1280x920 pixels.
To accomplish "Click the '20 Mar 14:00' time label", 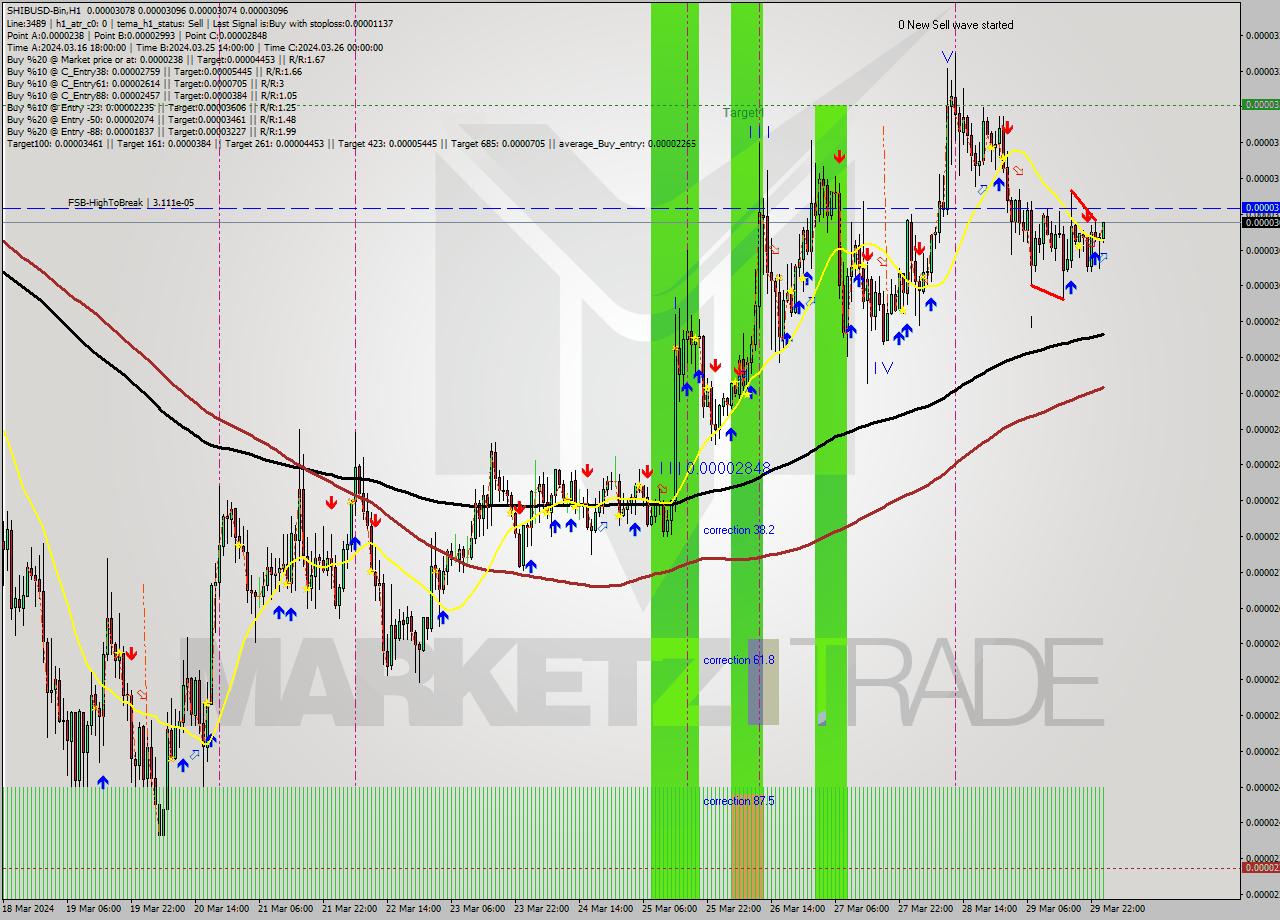I will [221, 909].
